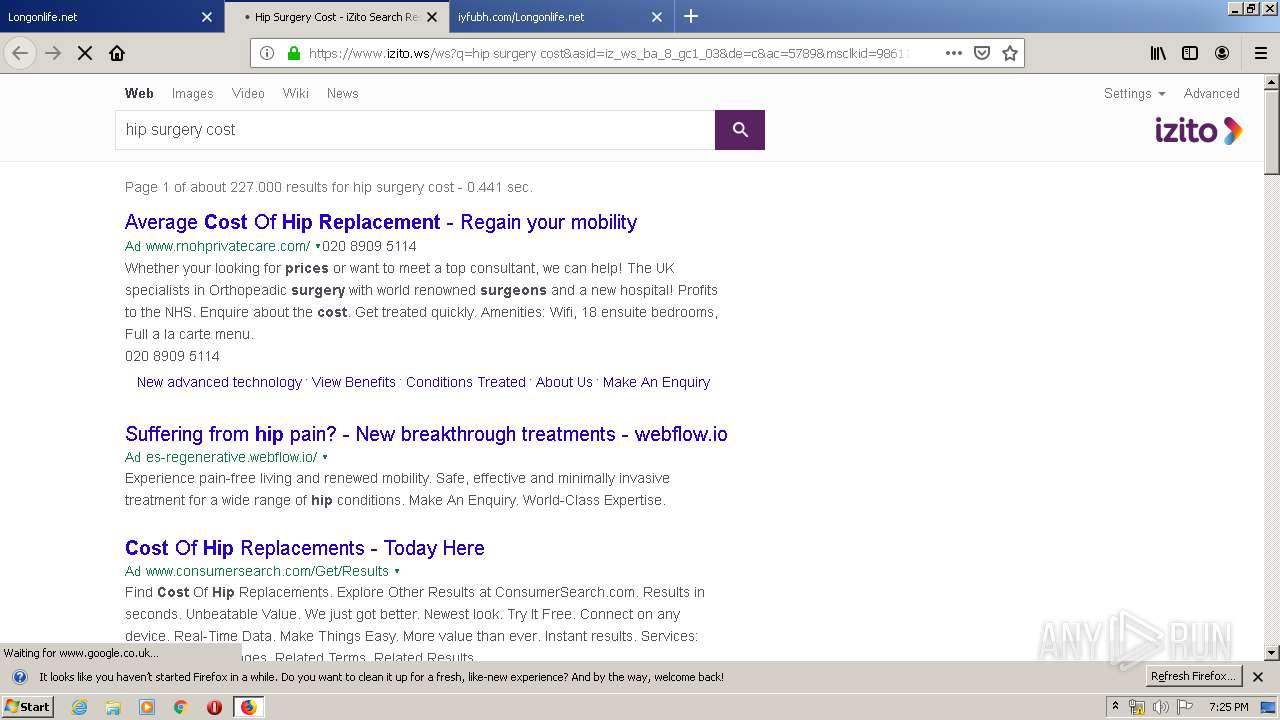Viewport: 1280px width, 720px height.
Task: Click the forward navigation arrow
Action: (x=53, y=53)
